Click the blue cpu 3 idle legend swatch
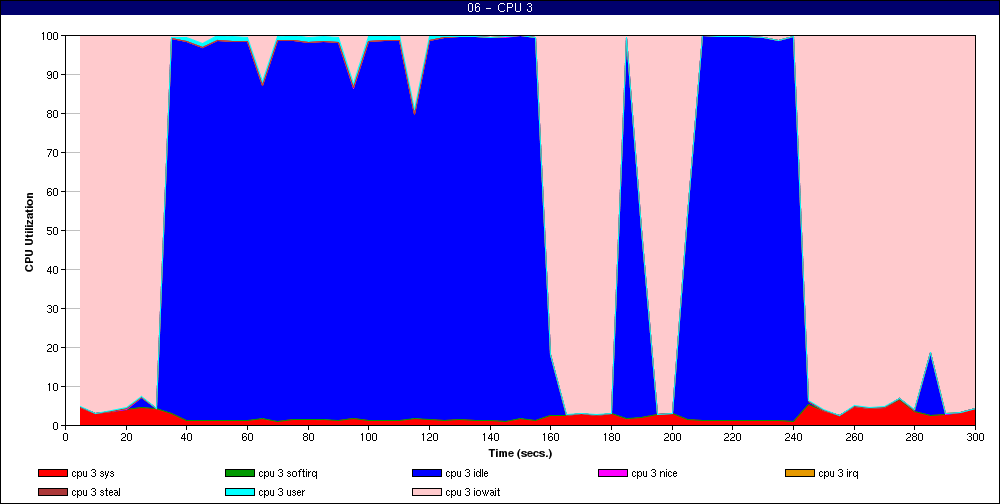This screenshot has height=504, width=1000. [427, 473]
